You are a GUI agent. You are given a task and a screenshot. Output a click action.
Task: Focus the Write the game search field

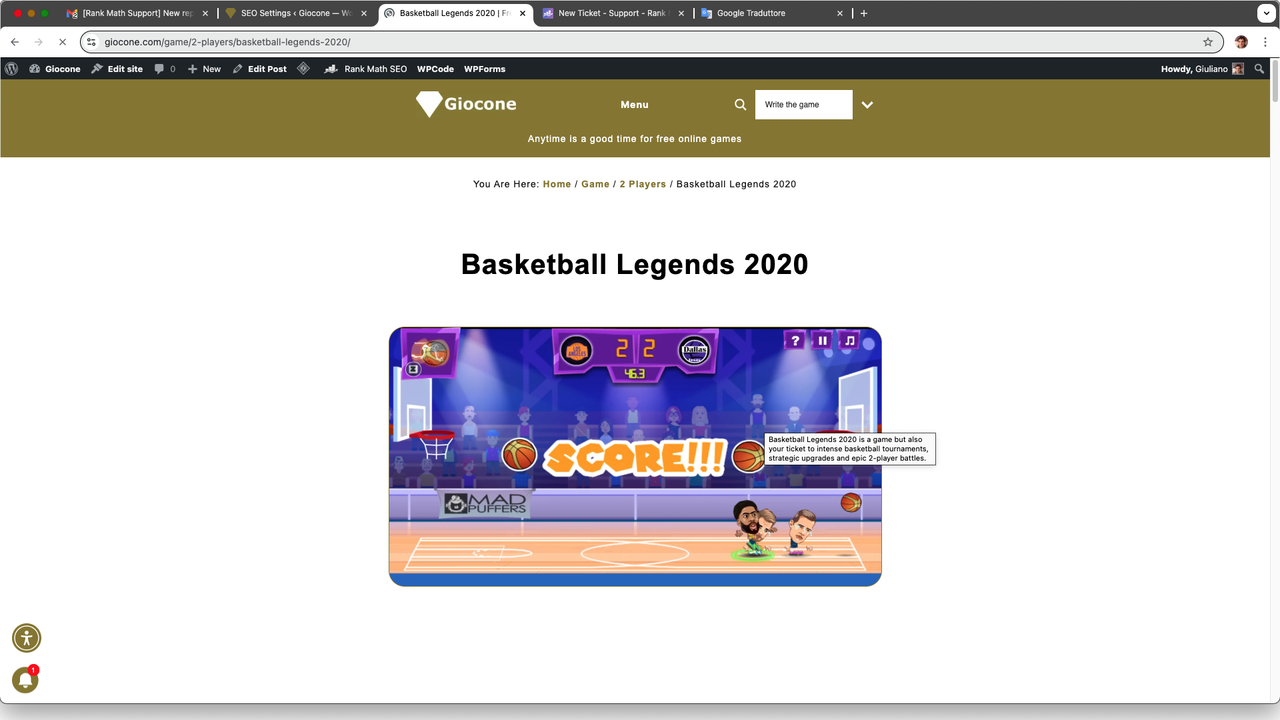804,105
